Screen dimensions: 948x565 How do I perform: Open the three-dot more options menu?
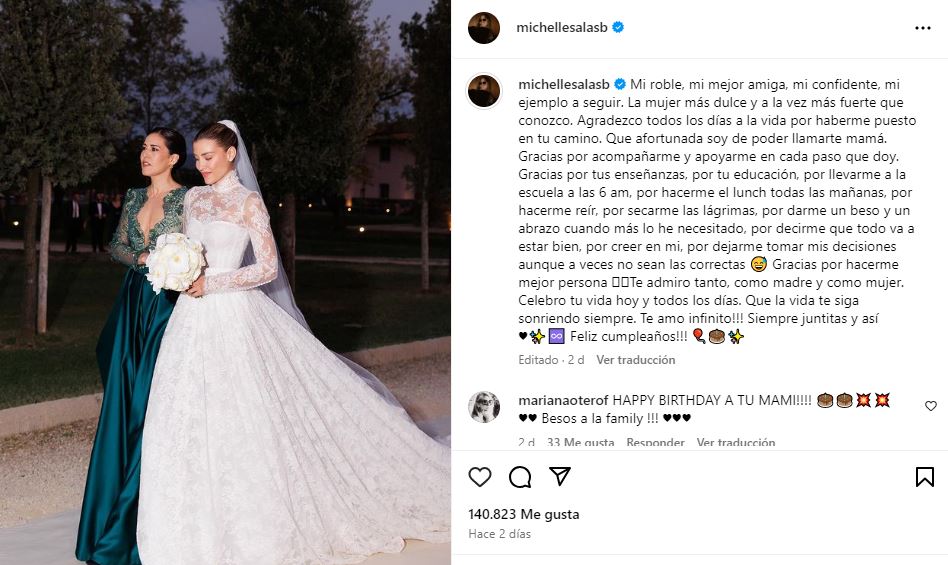click(923, 28)
